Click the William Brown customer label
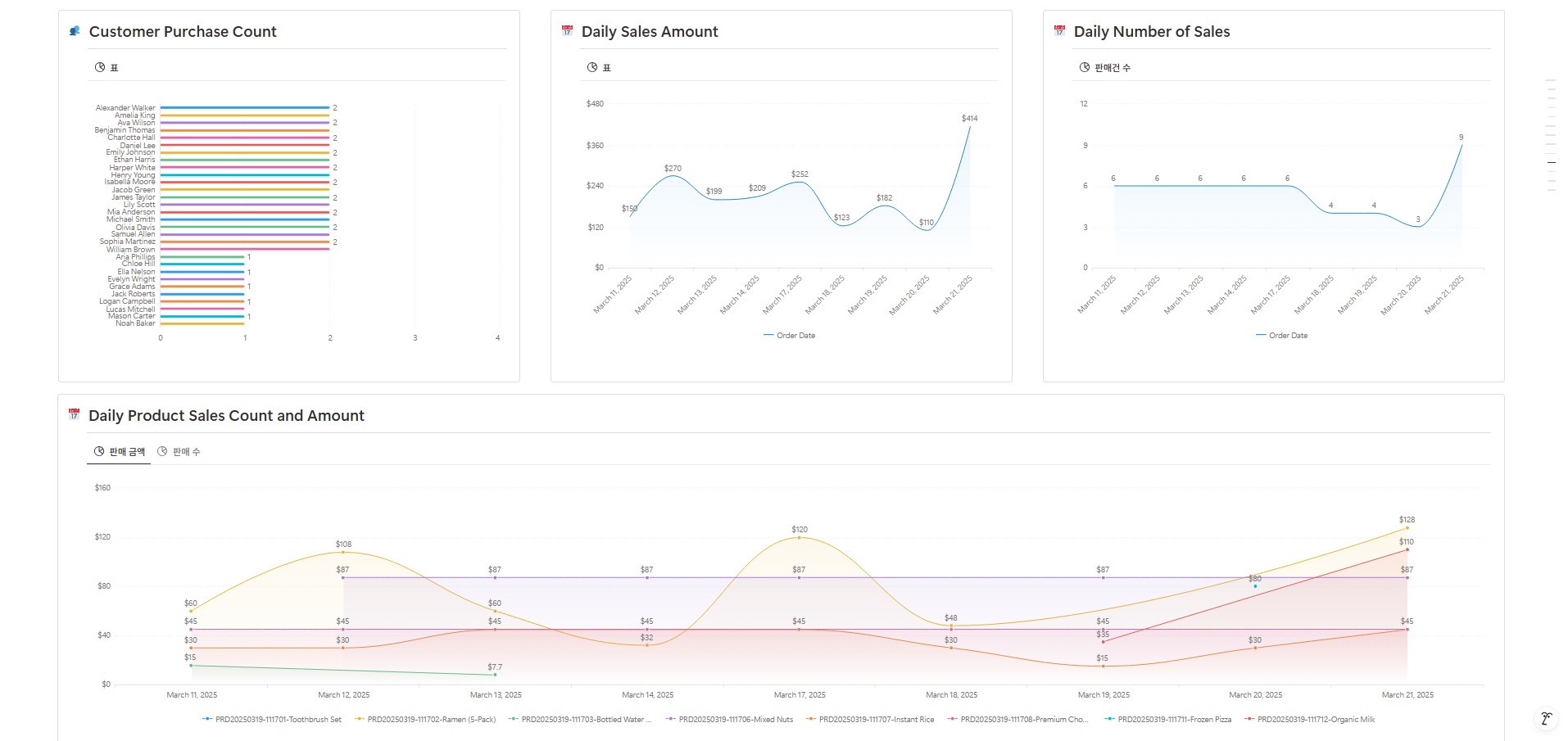 pyautogui.click(x=130, y=250)
